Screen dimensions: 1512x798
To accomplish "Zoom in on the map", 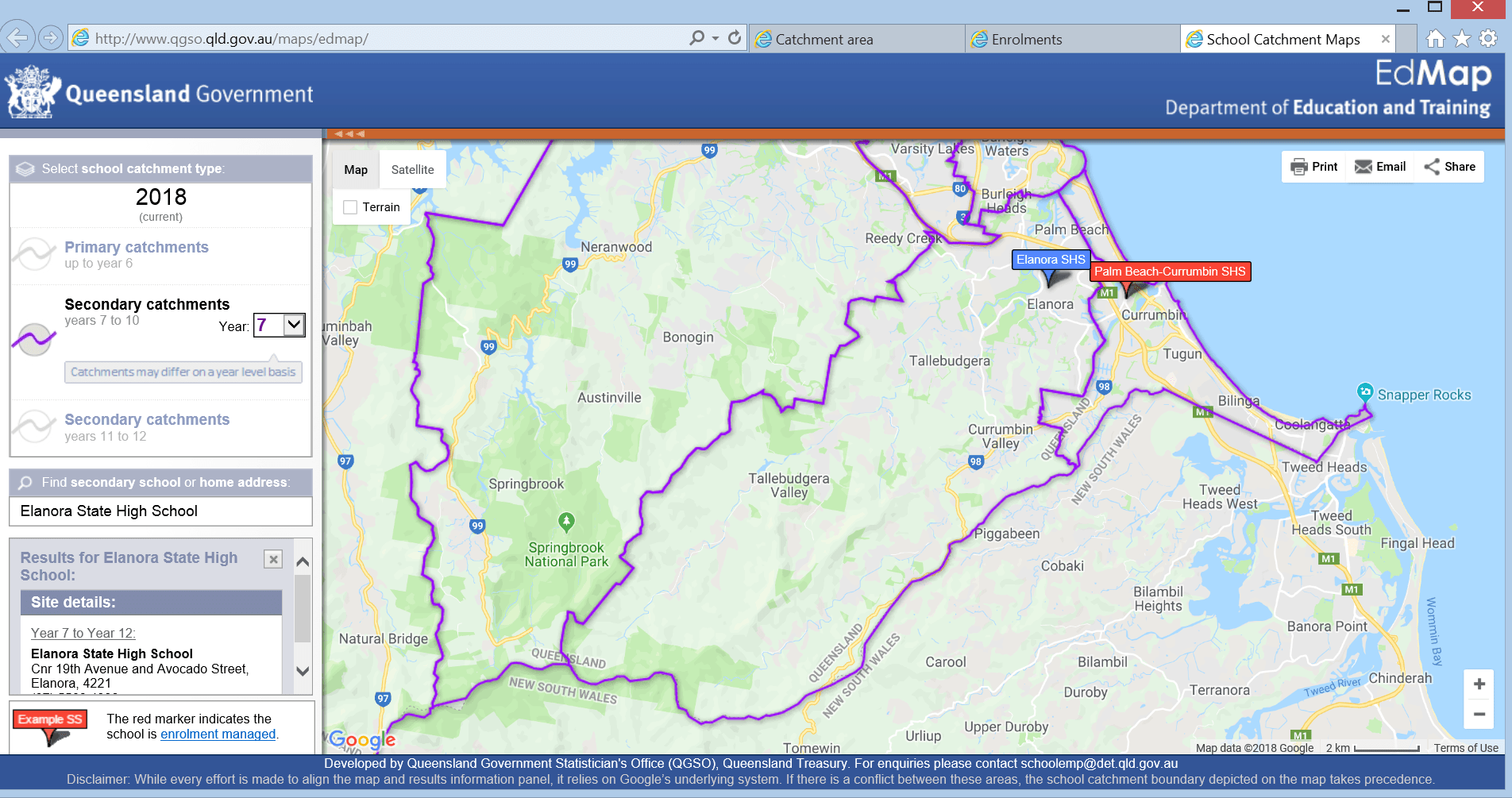I will point(1479,684).
